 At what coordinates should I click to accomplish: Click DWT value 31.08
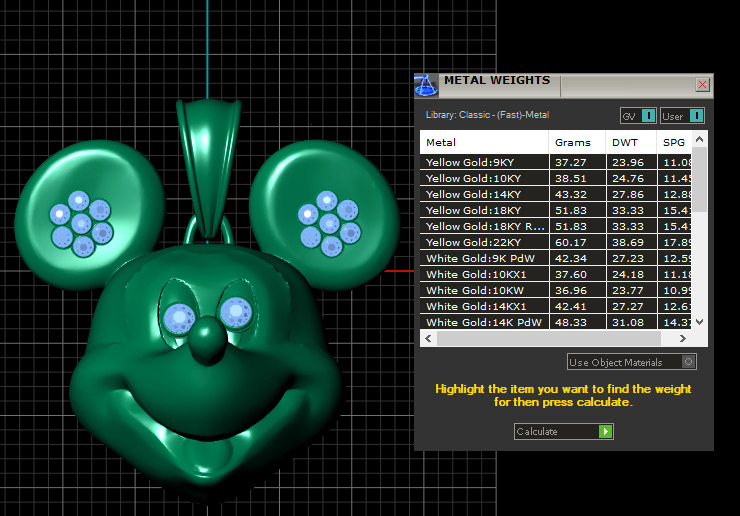pos(628,322)
